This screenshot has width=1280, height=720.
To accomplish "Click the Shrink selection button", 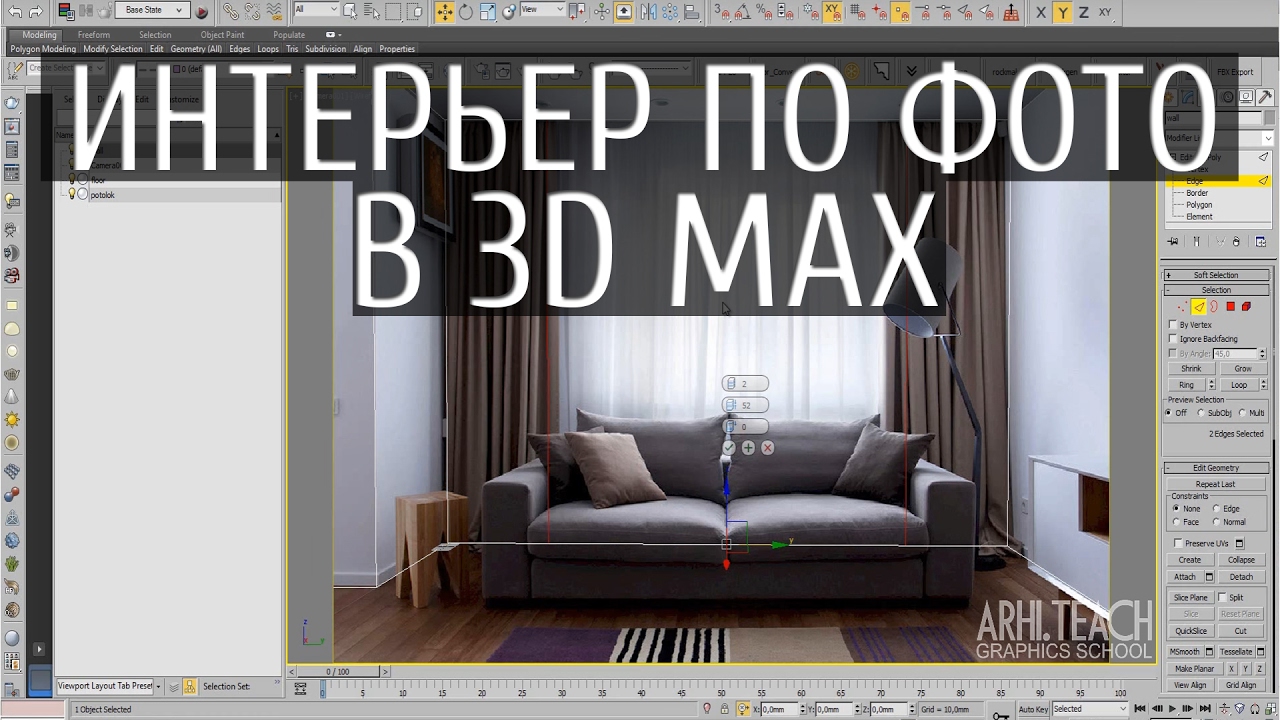I will 1191,369.
